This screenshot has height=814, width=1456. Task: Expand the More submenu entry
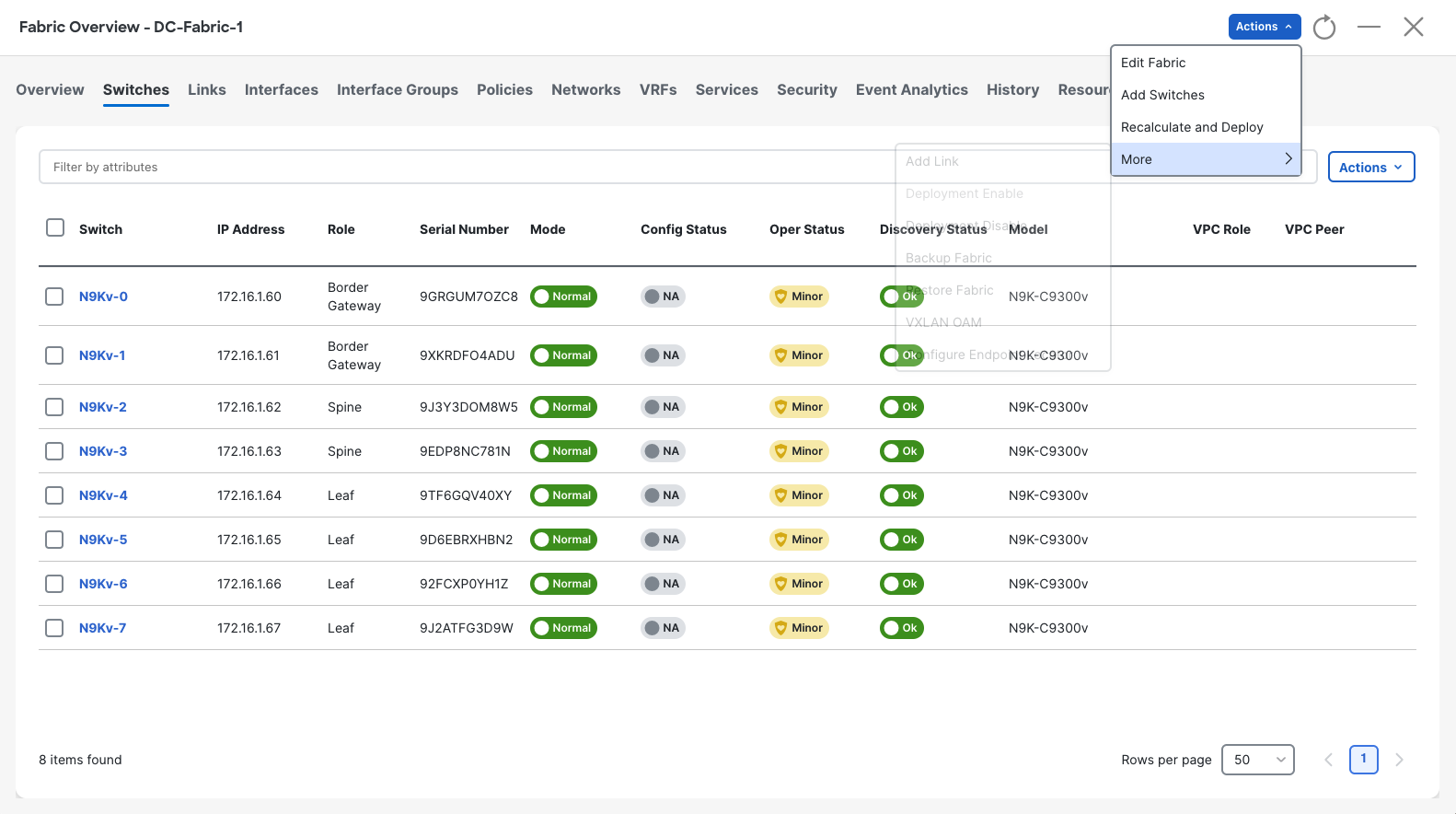(1206, 159)
